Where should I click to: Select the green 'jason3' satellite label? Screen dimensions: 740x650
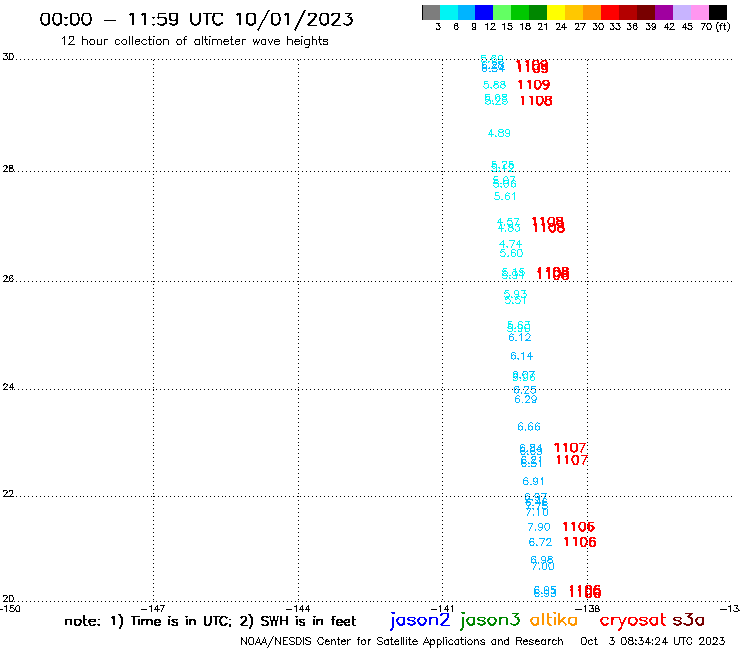[490, 620]
